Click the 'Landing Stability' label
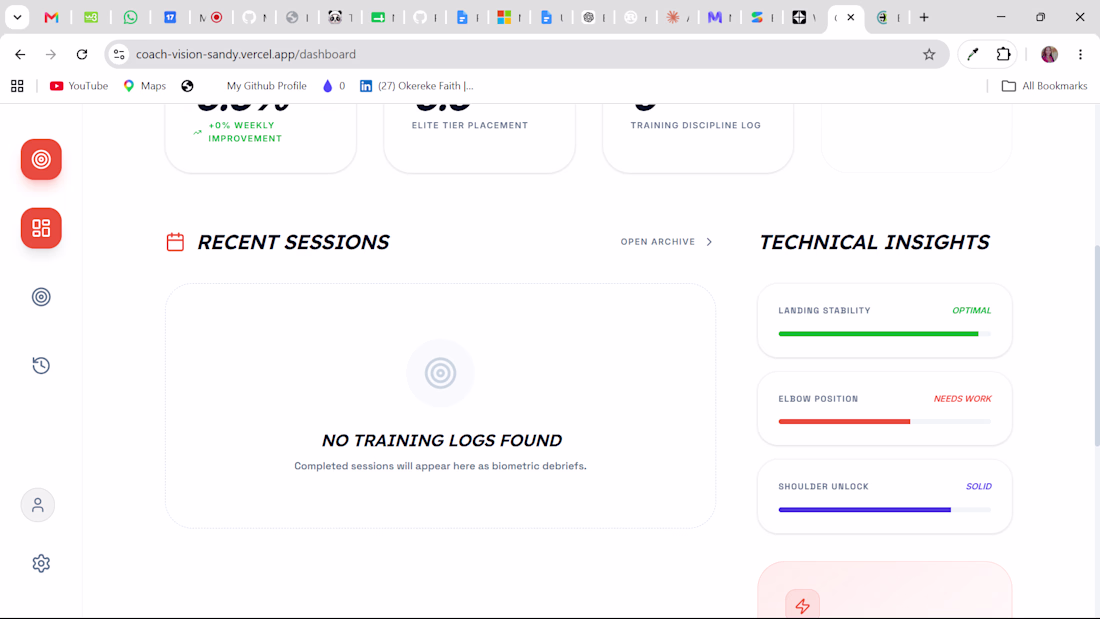The image size is (1100, 619). click(824, 310)
